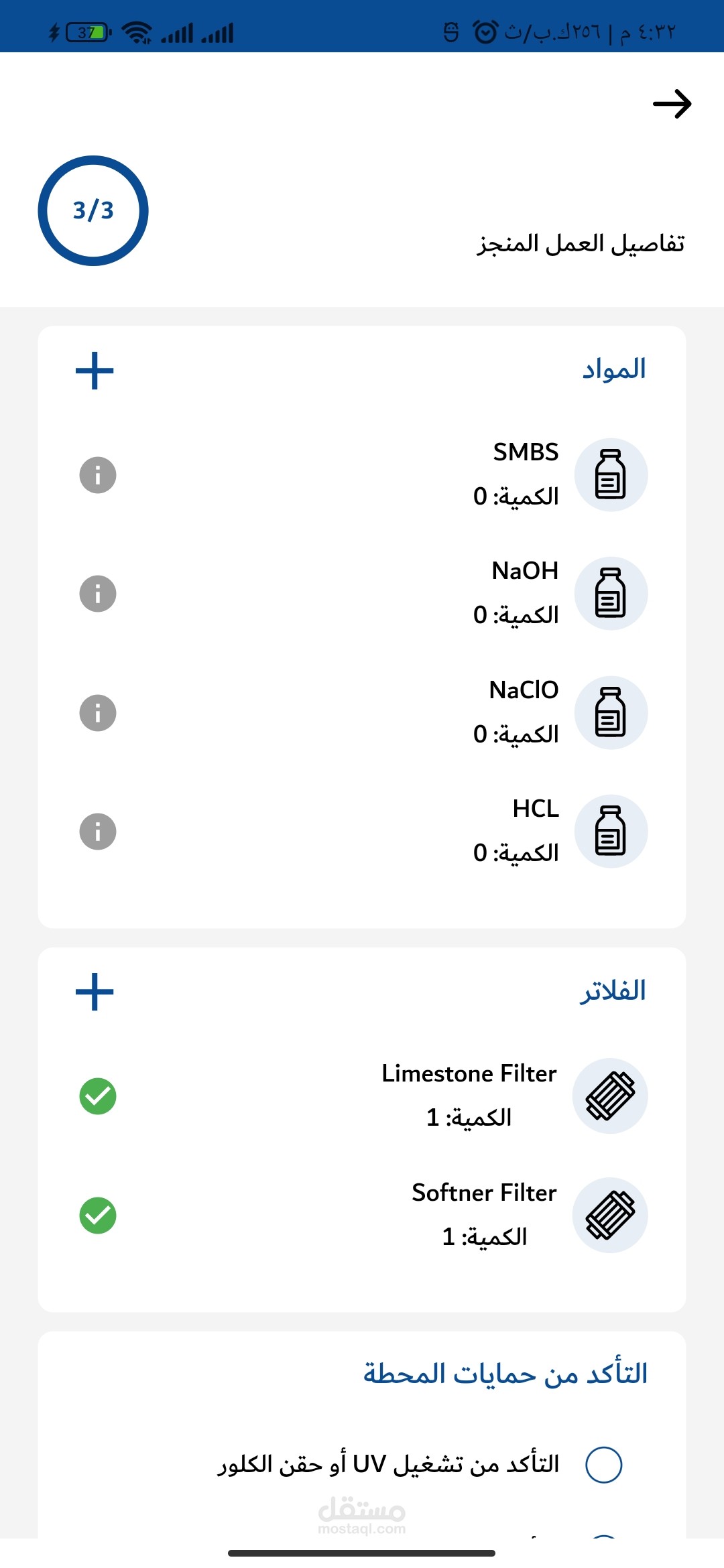View info for HCL material
This screenshot has height=1568, width=724.
(98, 832)
